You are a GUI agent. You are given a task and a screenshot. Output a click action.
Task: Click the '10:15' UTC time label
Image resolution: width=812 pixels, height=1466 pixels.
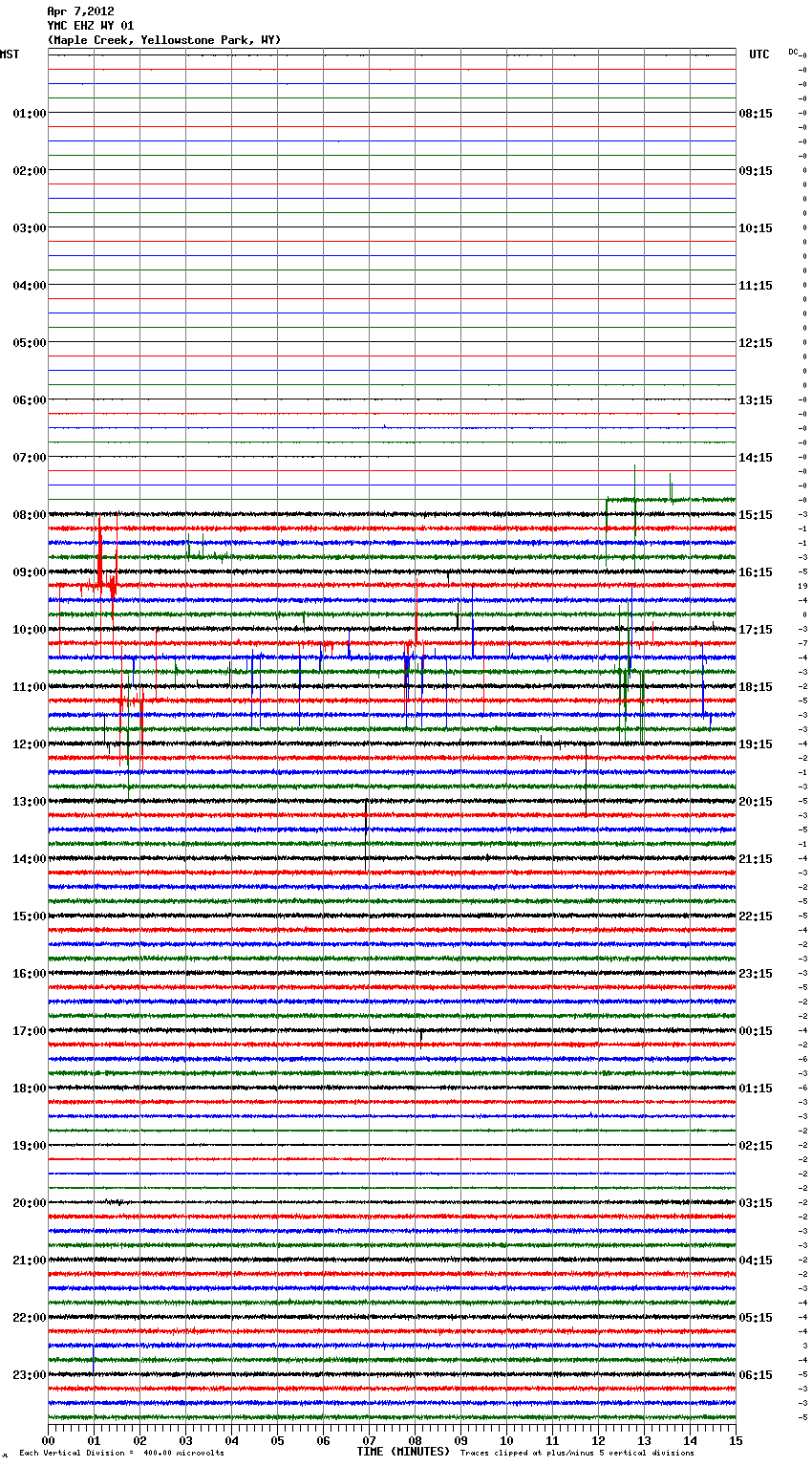[x=756, y=228]
